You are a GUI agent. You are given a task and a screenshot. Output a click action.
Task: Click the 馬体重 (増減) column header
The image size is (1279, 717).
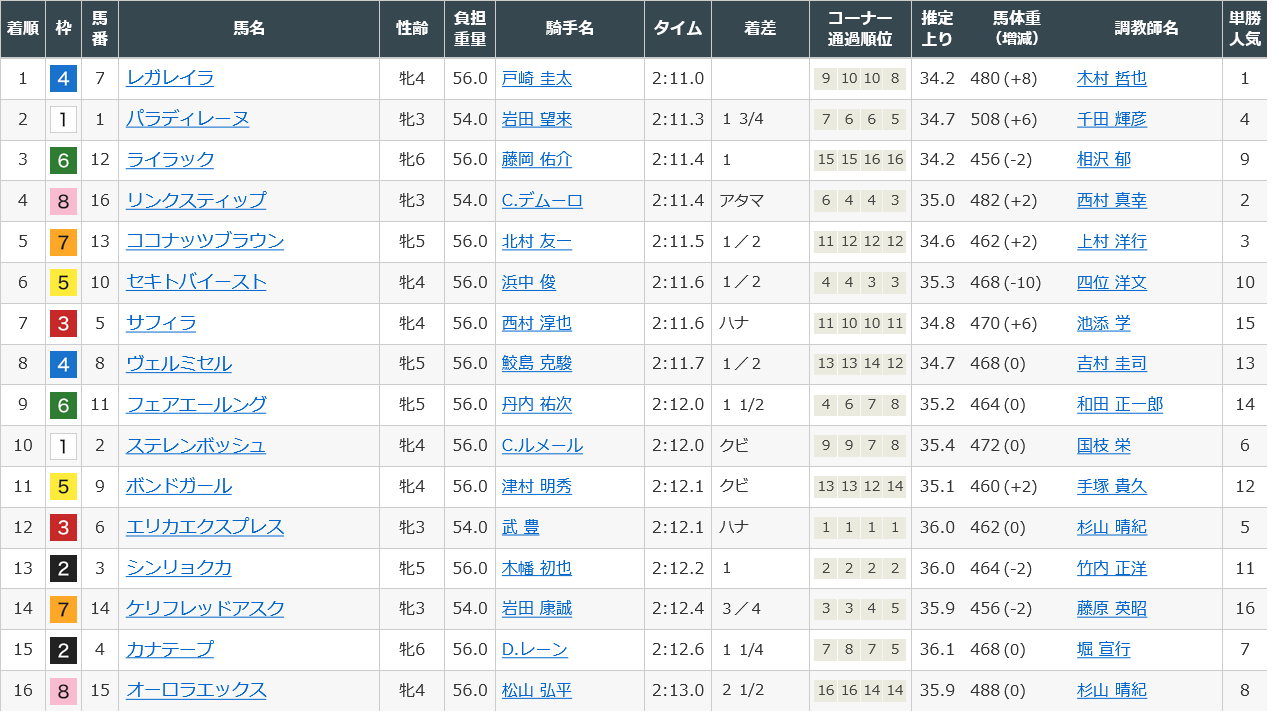point(1016,29)
